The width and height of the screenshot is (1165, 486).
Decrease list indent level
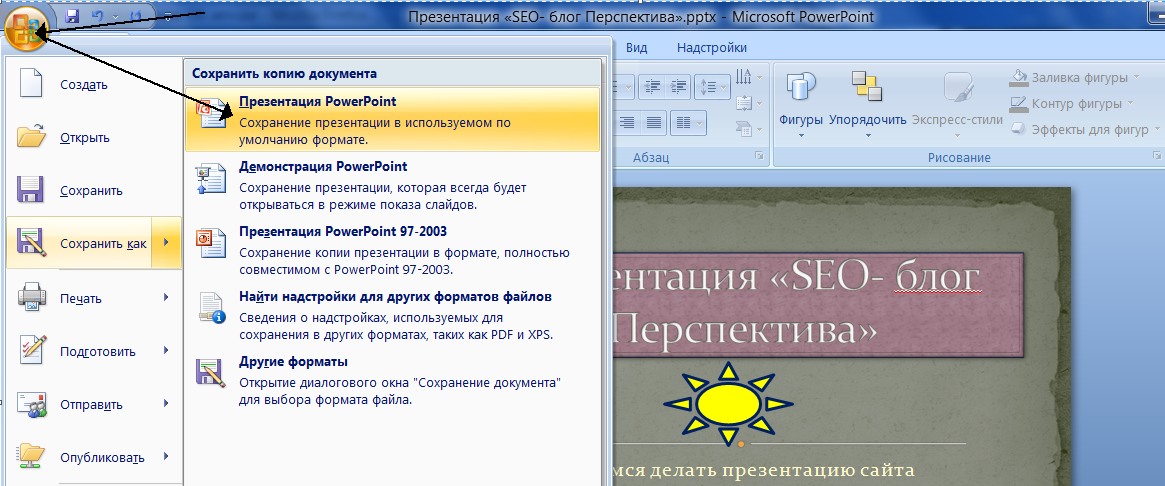653,86
